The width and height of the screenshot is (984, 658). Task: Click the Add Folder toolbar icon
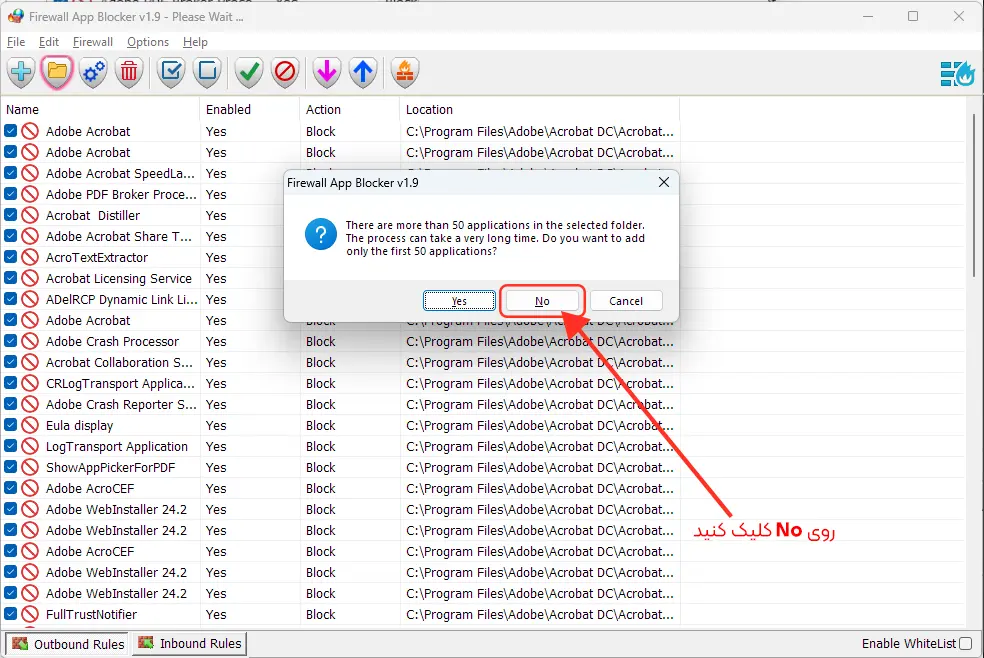click(57, 72)
